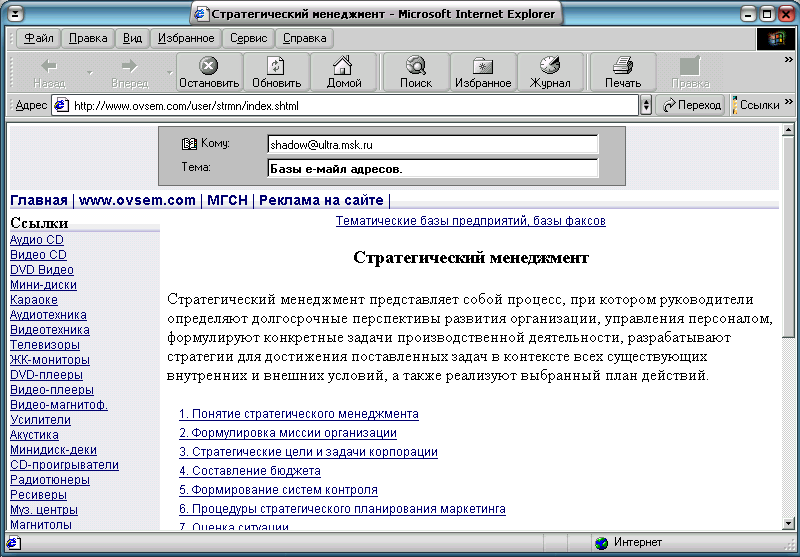800x557 pixels.
Task: Click the vertical scrollbar down arrow
Action: pos(788,523)
